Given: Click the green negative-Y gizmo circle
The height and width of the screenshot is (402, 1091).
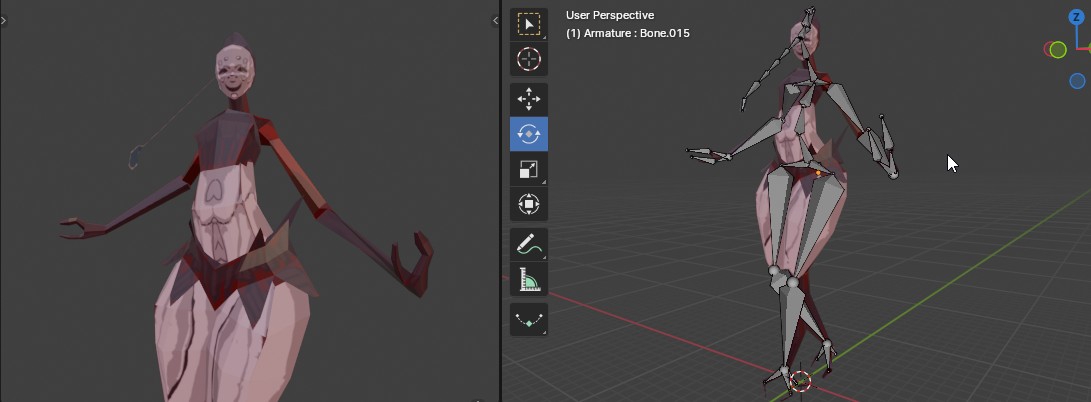Looking at the screenshot, I should coord(1057,50).
